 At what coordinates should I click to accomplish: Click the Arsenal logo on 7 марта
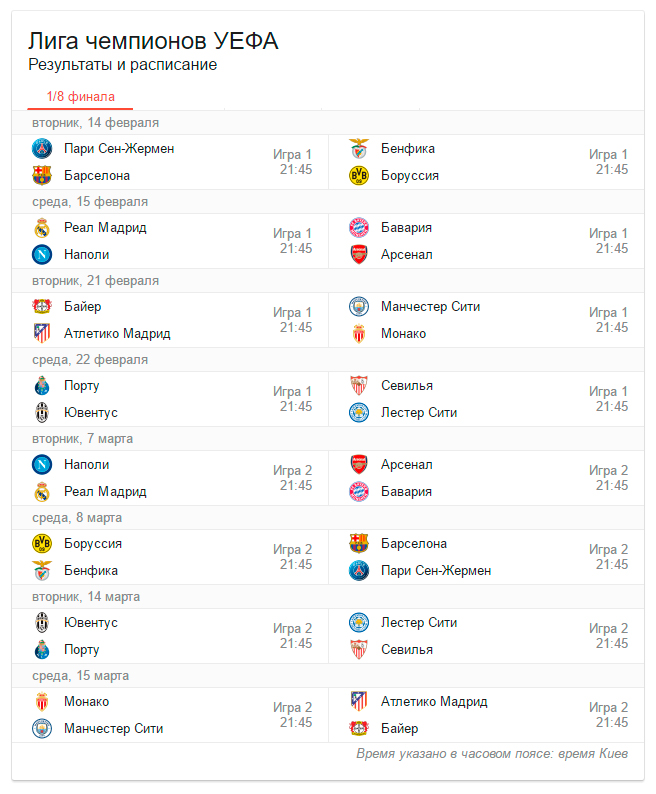359,465
